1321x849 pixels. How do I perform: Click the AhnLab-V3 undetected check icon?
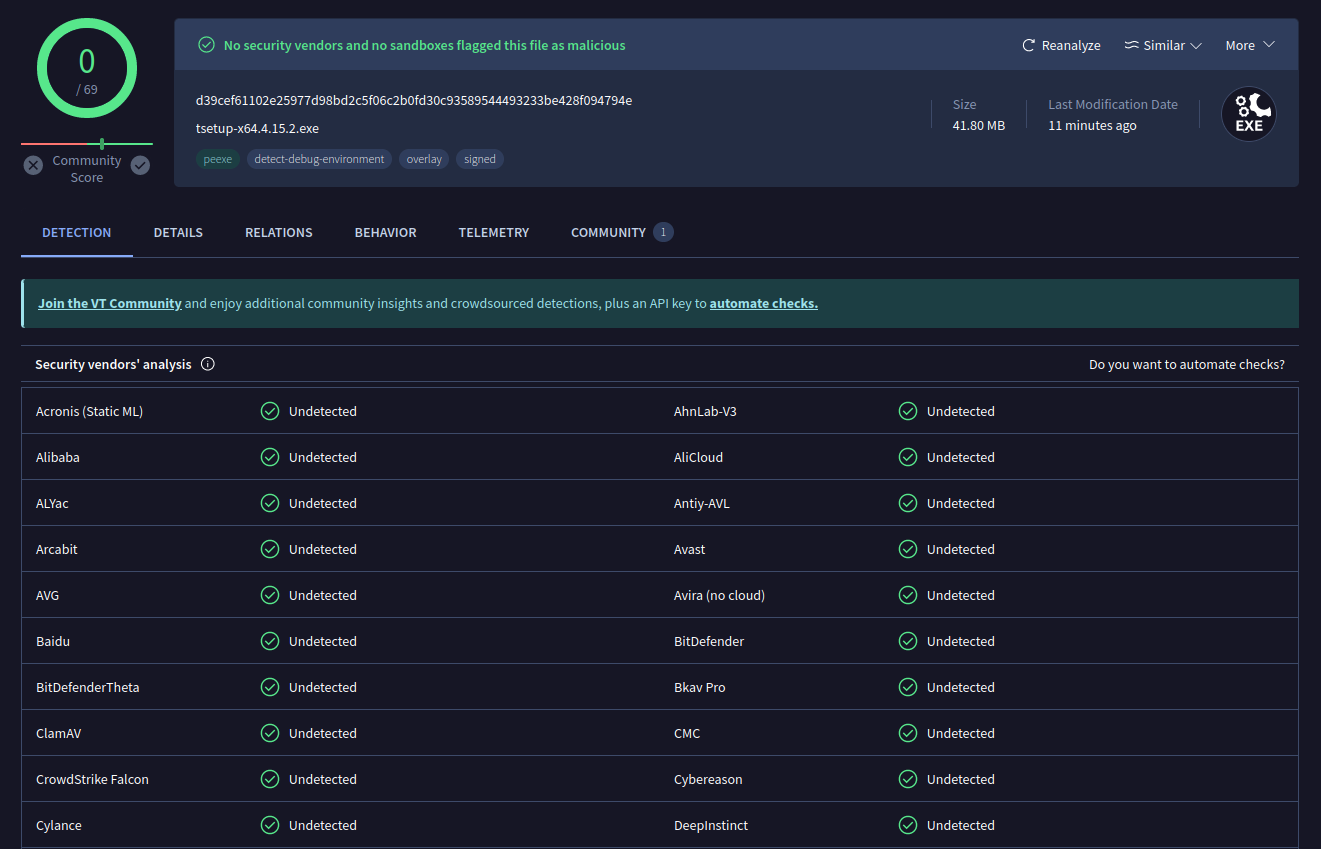coord(908,411)
